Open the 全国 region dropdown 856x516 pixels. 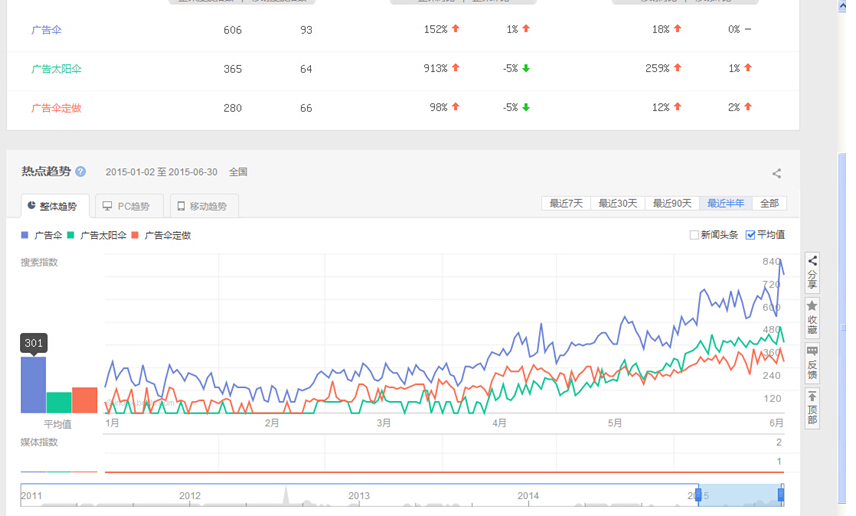point(238,172)
